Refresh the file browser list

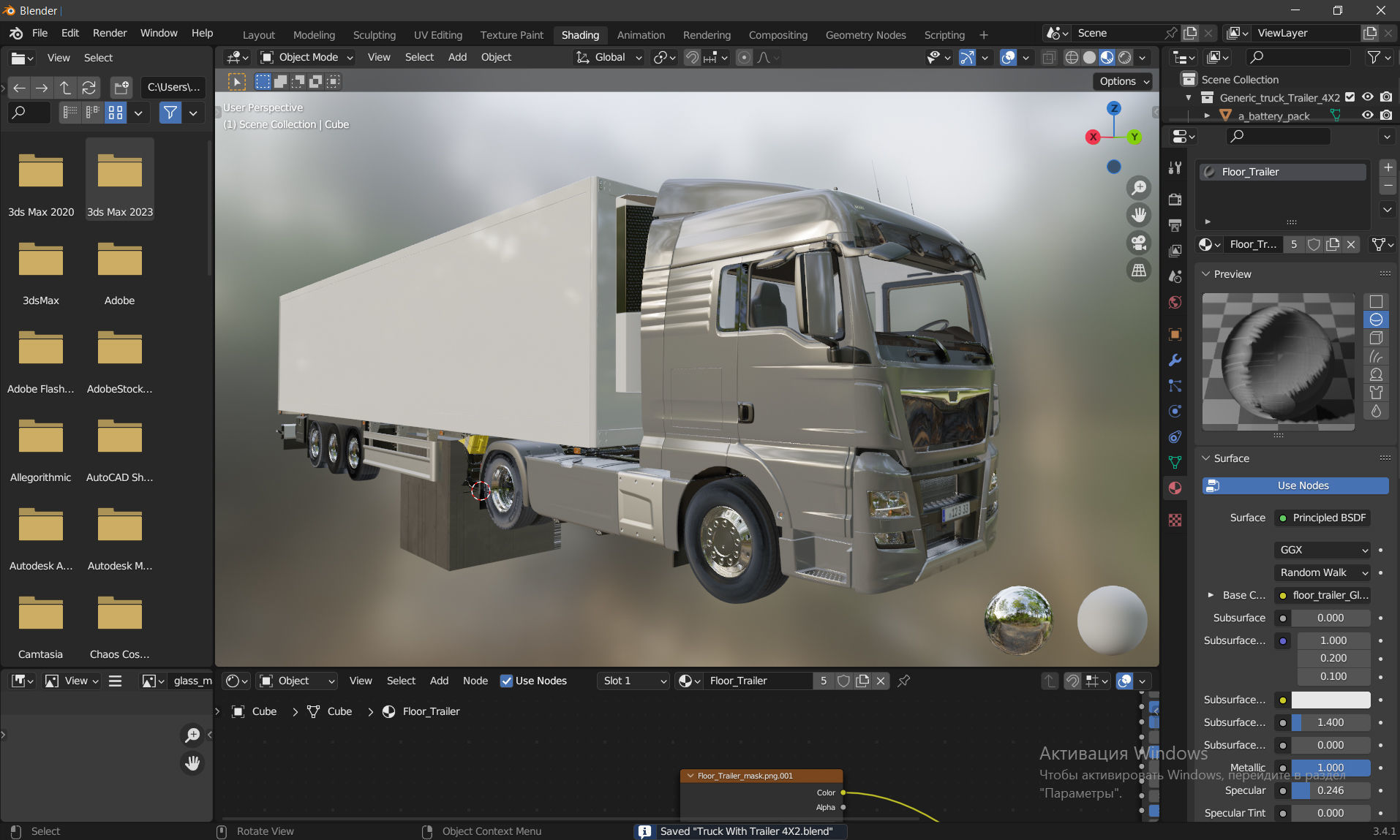click(89, 88)
